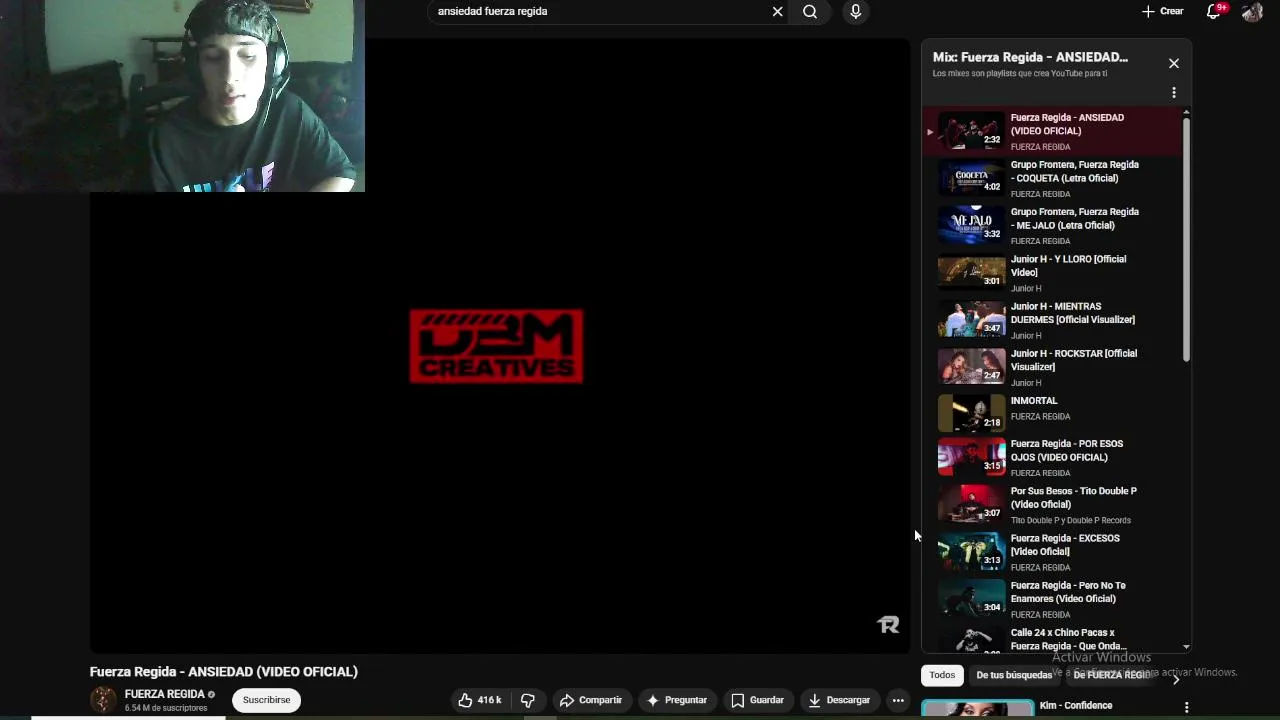The height and width of the screenshot is (720, 1280).
Task: Select the 'De tus búsquedas' filter chip
Action: 1014,675
